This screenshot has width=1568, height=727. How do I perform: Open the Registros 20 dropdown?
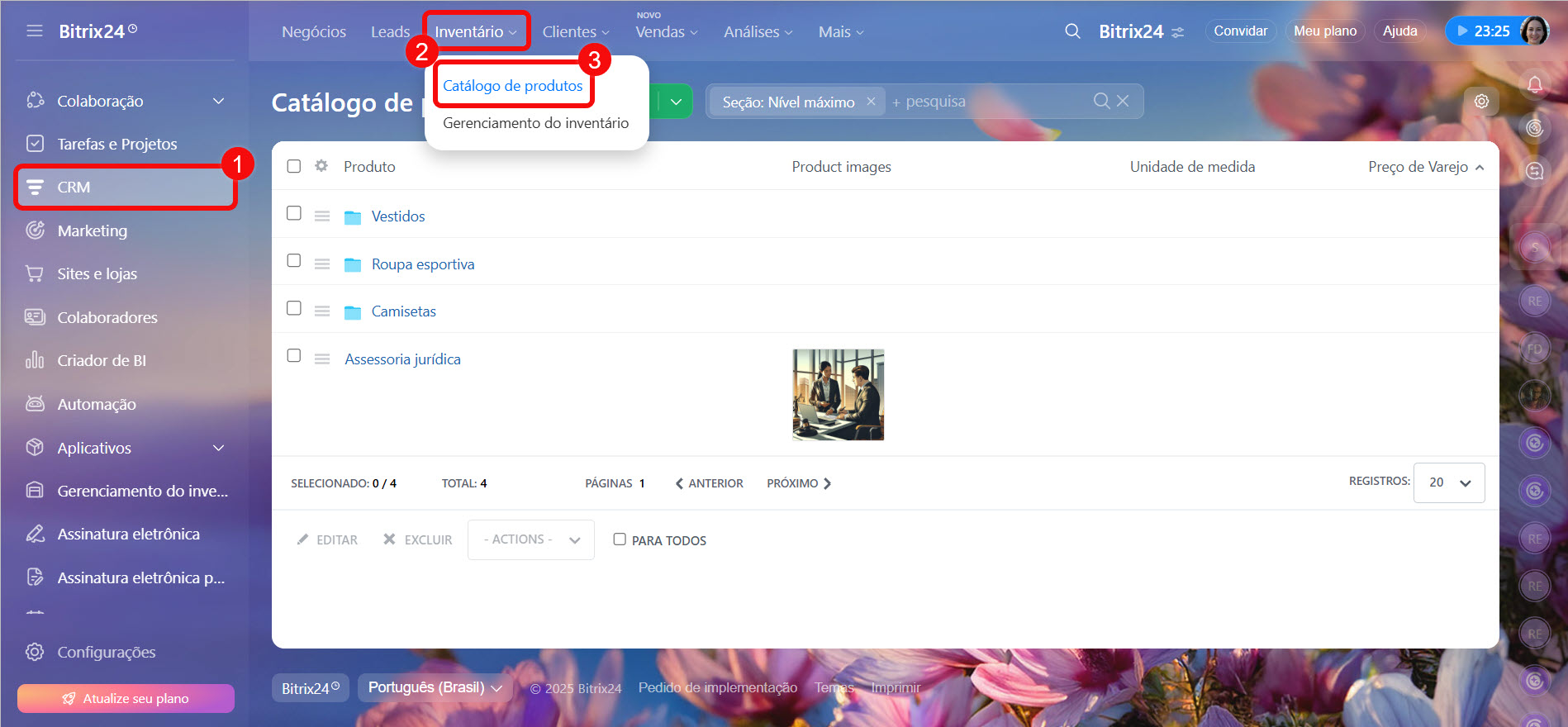[1448, 482]
